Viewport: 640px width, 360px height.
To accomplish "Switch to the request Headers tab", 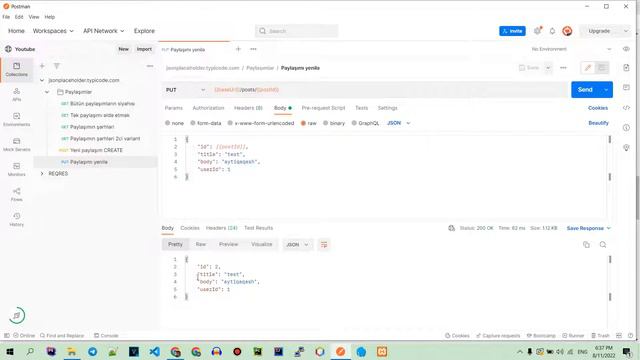I will point(248,108).
